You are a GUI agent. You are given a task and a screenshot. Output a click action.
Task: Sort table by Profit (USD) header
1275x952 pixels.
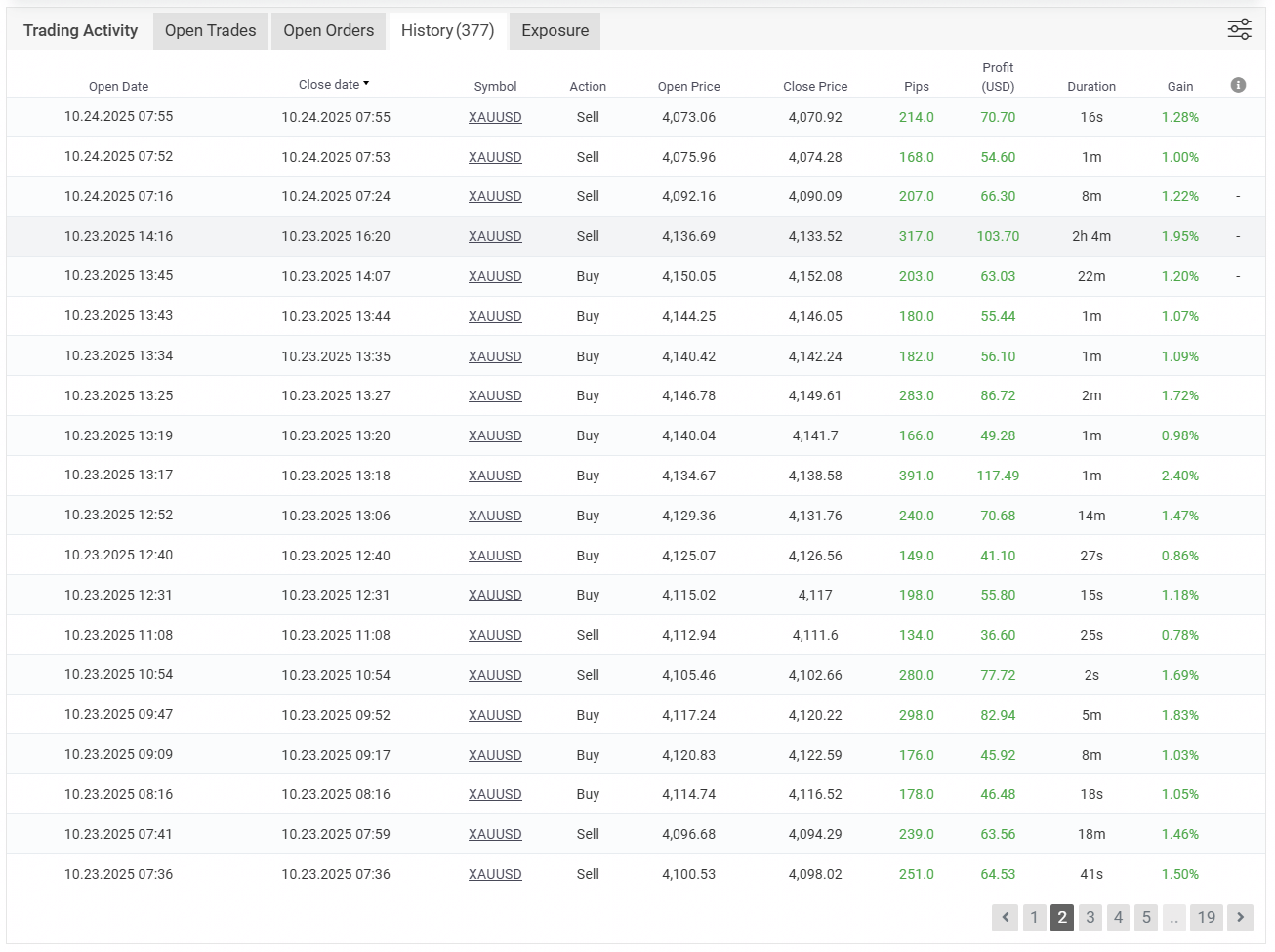[997, 77]
